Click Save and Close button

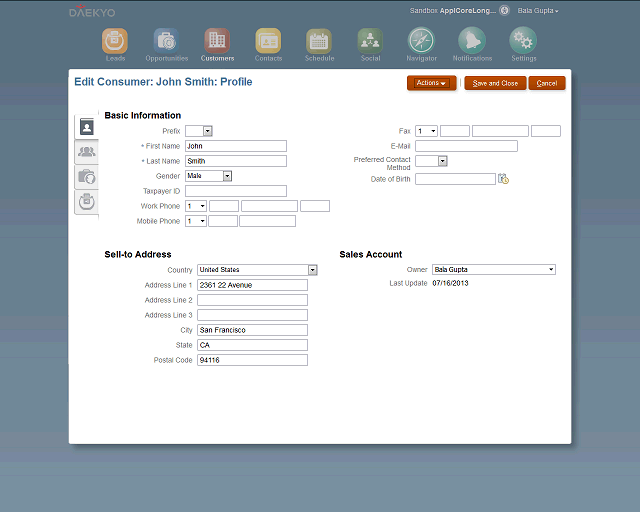(x=495, y=83)
